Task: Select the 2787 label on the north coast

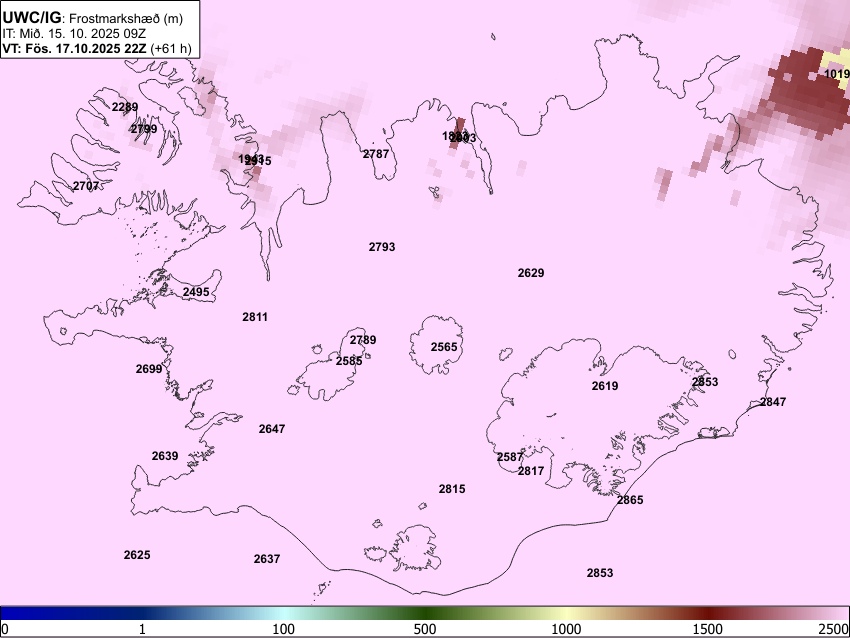Action: pyautogui.click(x=376, y=153)
